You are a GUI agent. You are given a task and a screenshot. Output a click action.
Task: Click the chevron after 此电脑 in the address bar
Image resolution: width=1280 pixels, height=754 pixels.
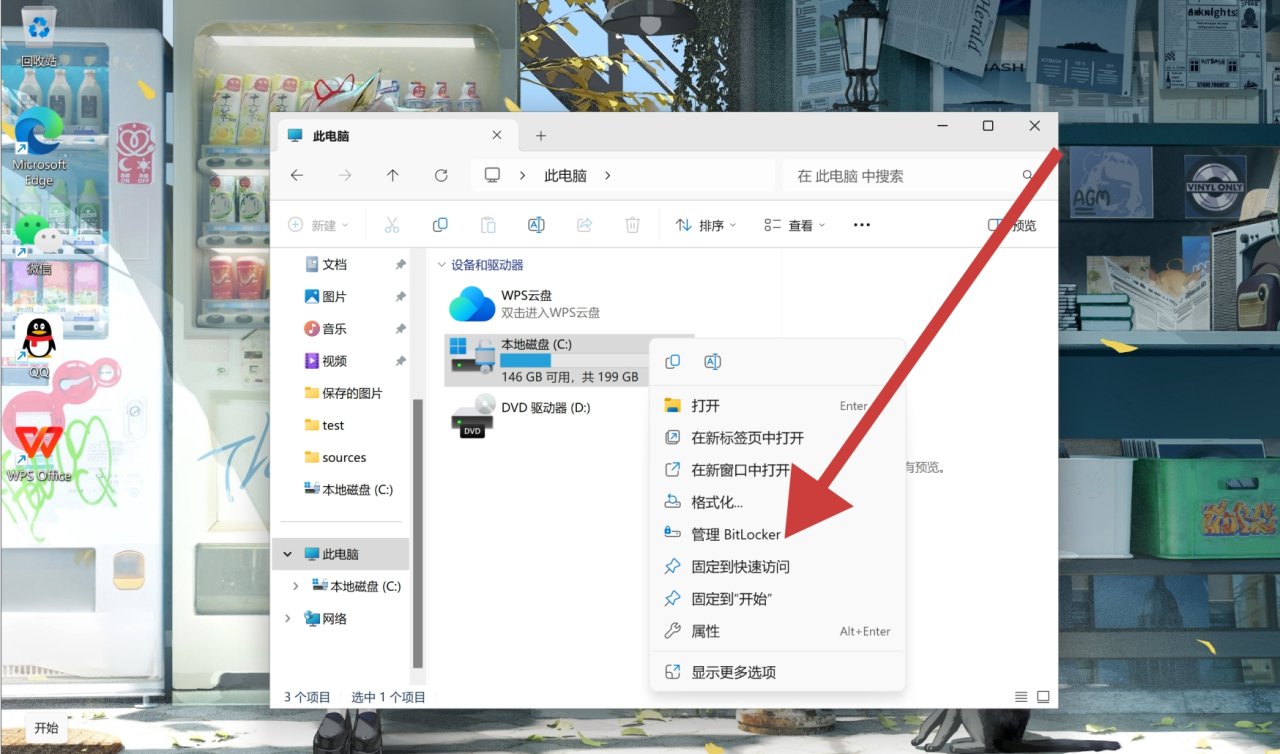[x=607, y=175]
